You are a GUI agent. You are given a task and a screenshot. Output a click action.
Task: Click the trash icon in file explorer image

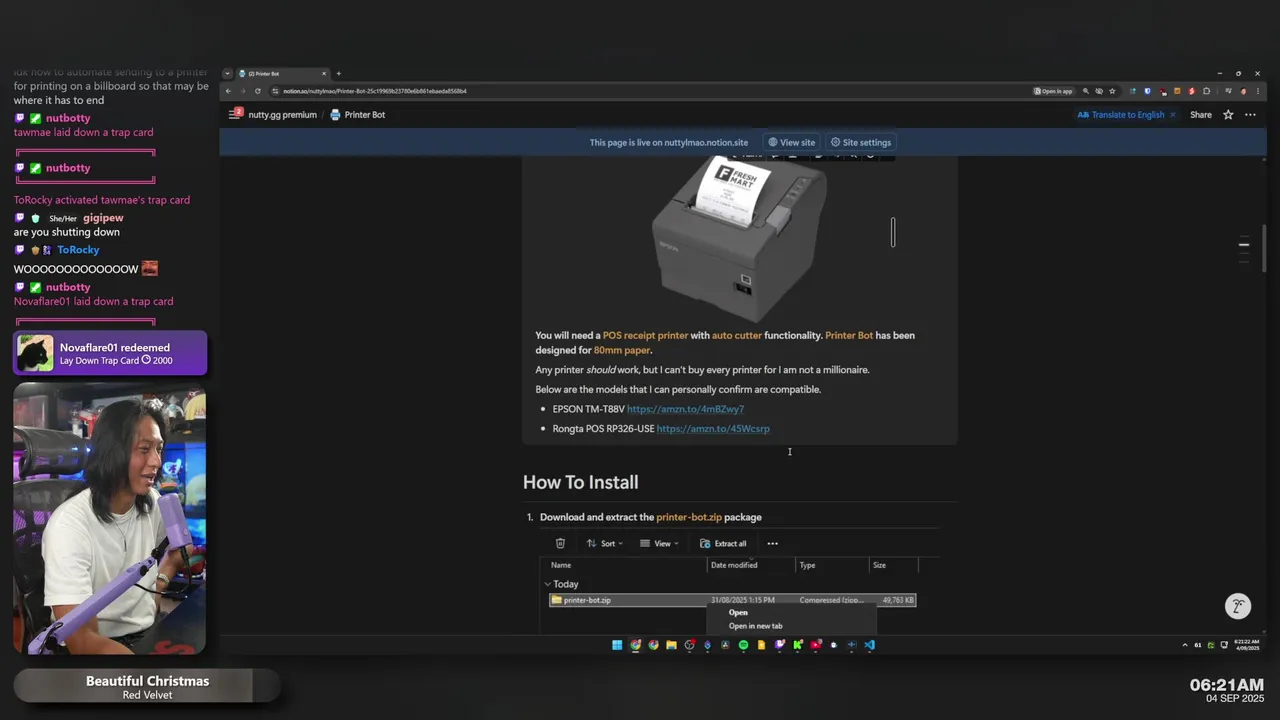coord(560,543)
